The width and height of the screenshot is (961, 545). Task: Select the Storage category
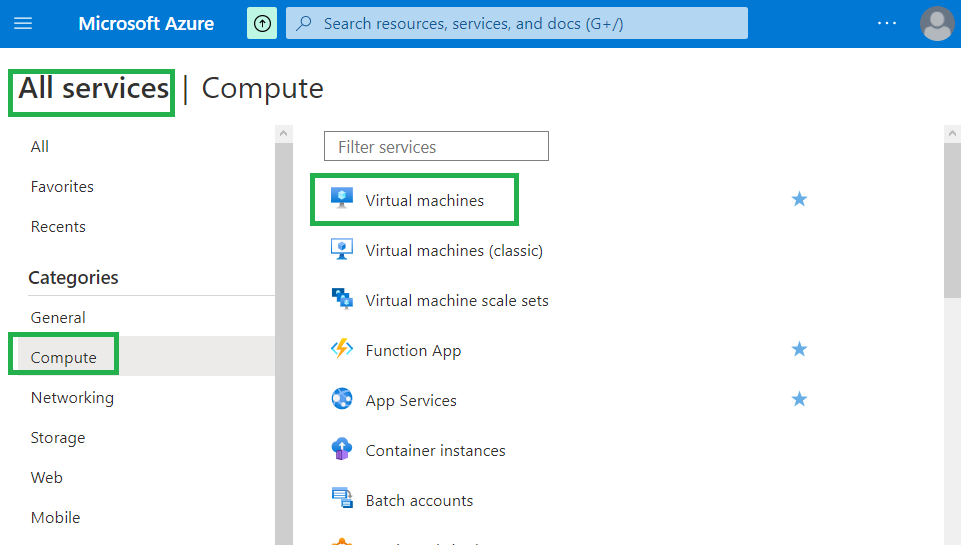pyautogui.click(x=58, y=438)
